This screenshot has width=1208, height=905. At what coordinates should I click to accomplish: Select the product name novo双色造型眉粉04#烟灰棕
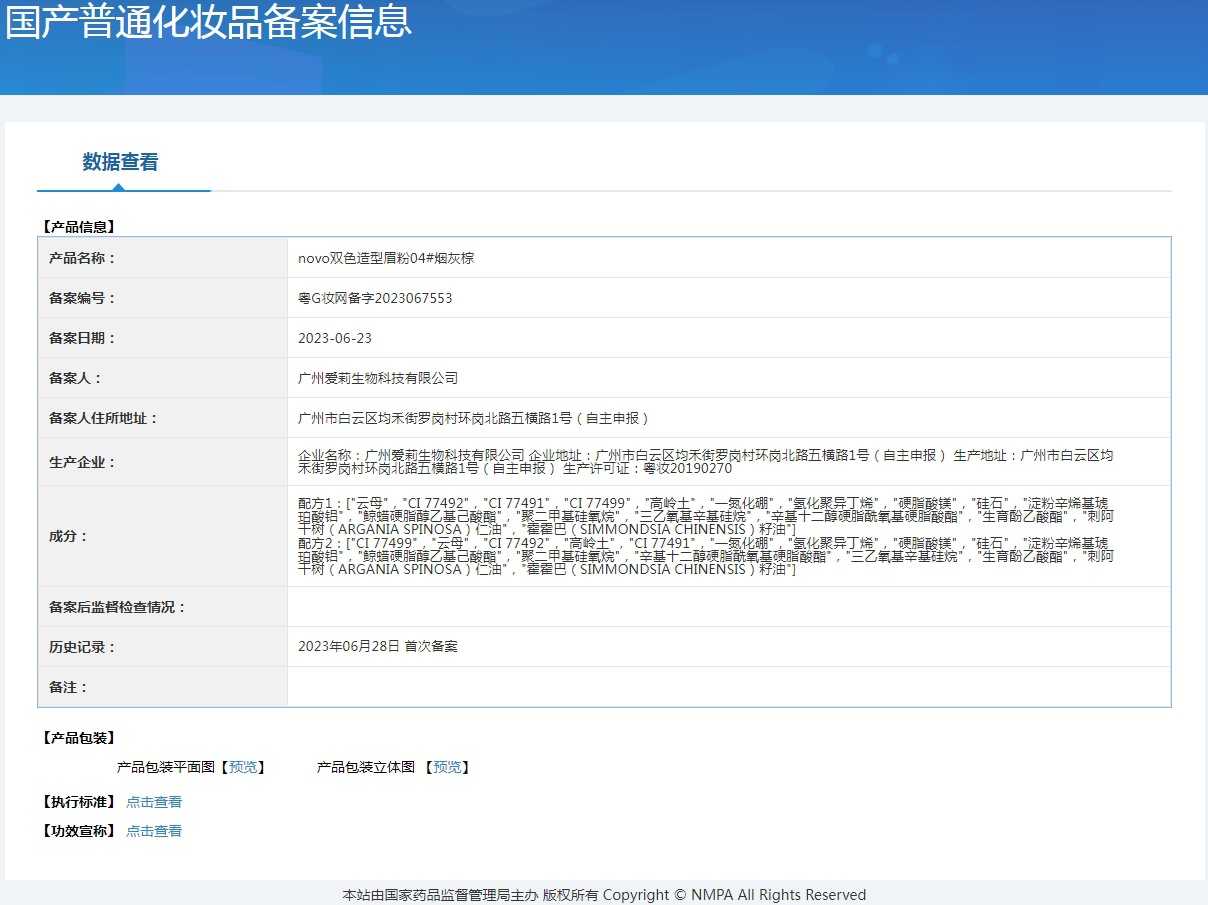[386, 258]
